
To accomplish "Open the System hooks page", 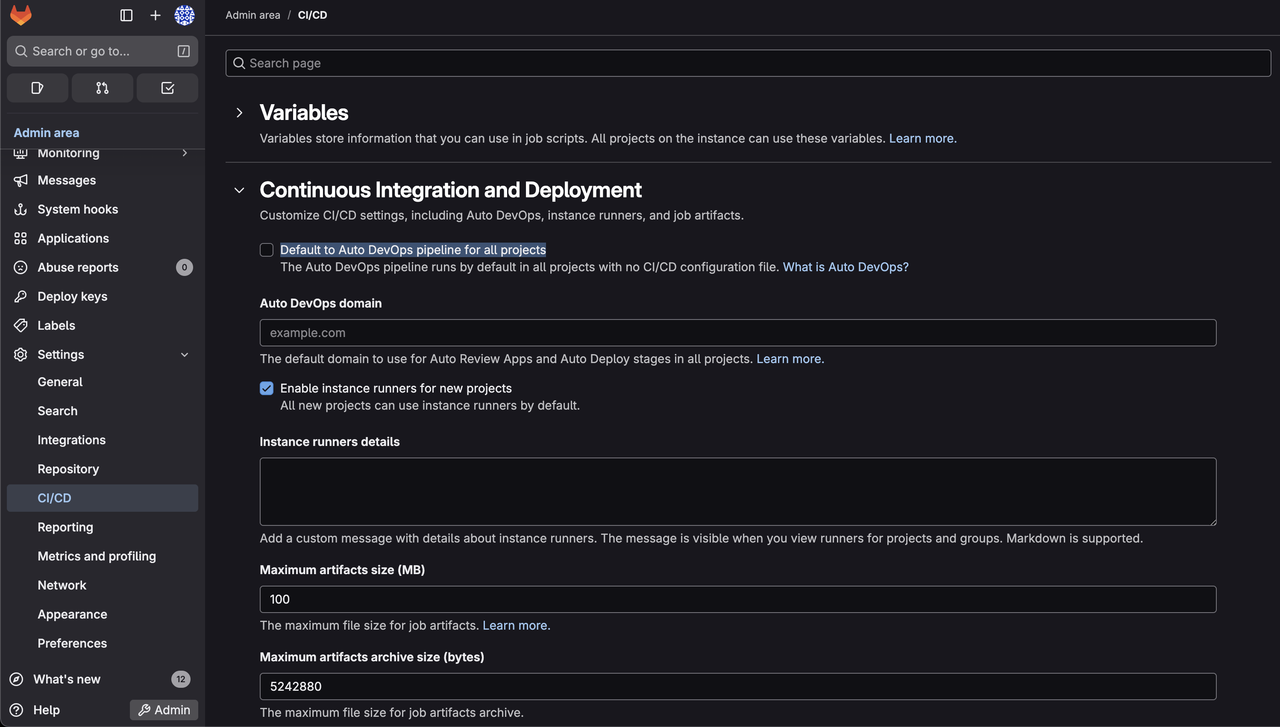I will coord(77,209).
